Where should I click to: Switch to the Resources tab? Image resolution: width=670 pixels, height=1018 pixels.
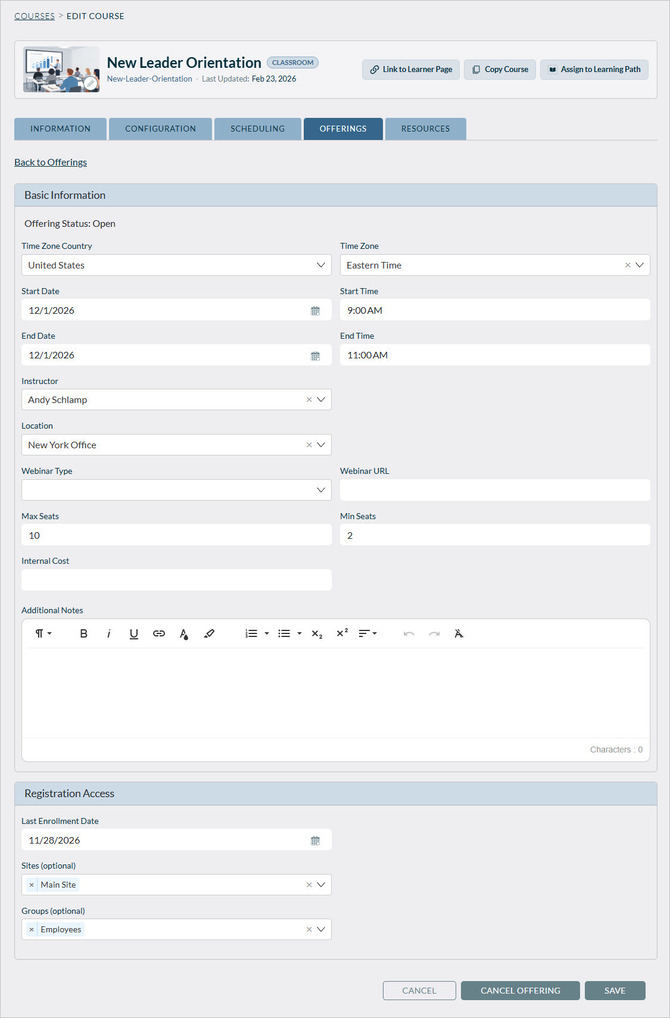pyautogui.click(x=425, y=129)
